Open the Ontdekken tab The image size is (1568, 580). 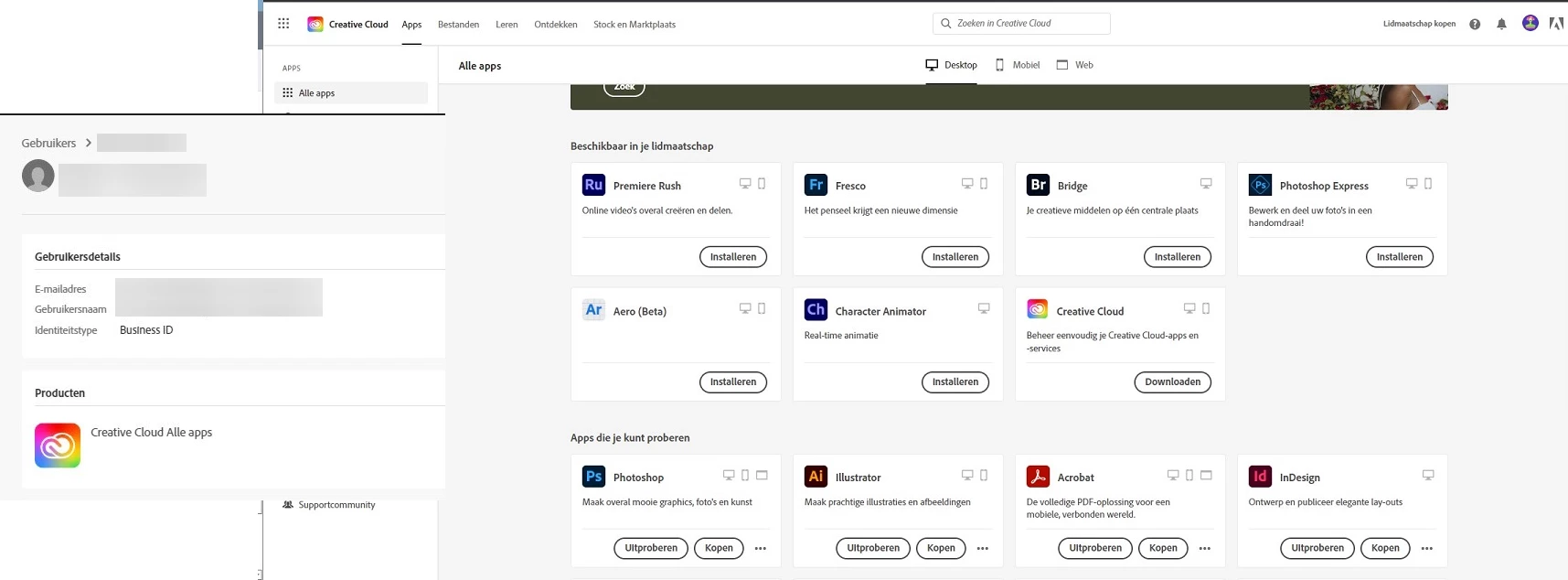coord(556,25)
